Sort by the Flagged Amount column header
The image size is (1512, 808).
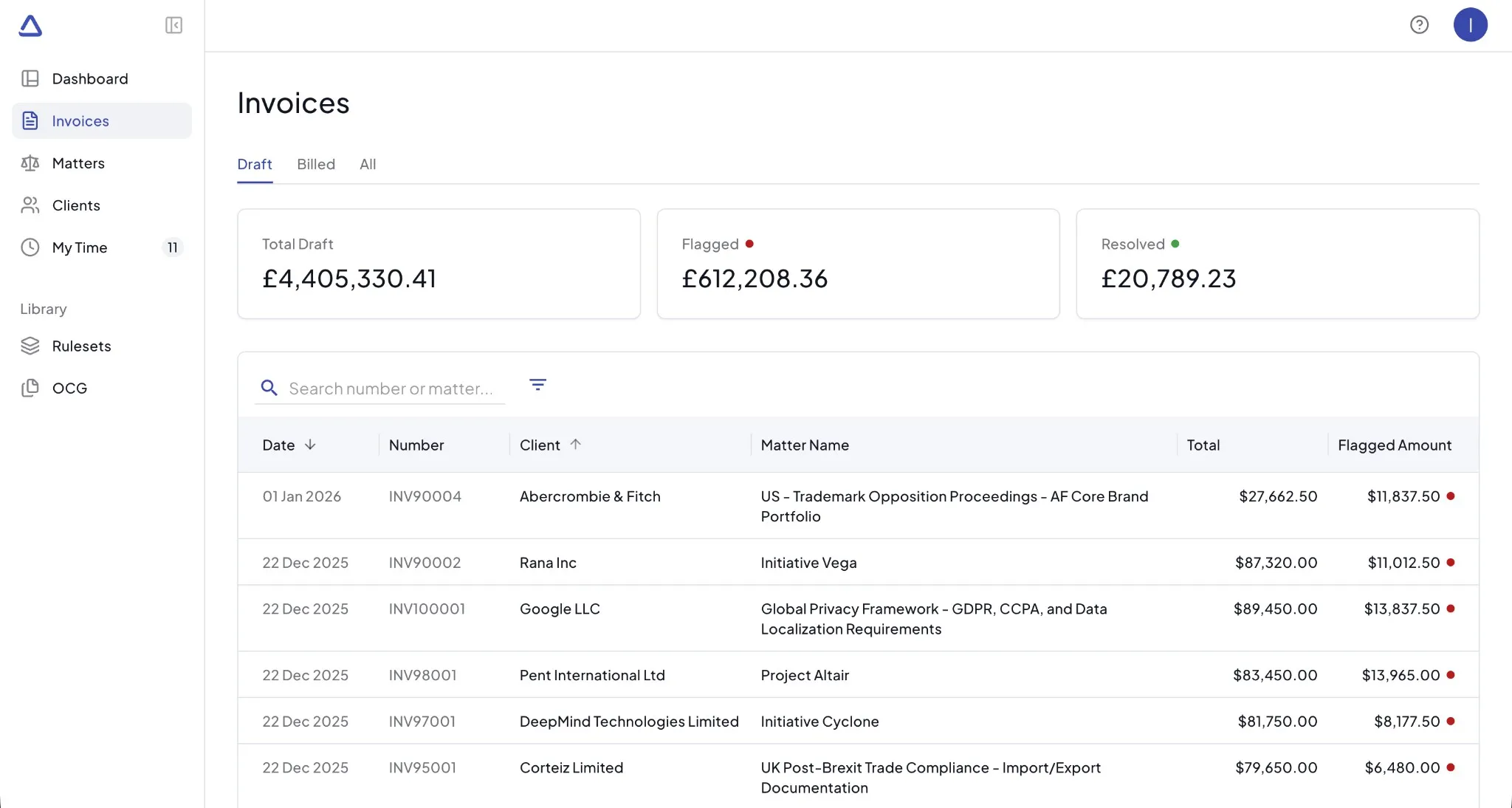coord(1395,445)
